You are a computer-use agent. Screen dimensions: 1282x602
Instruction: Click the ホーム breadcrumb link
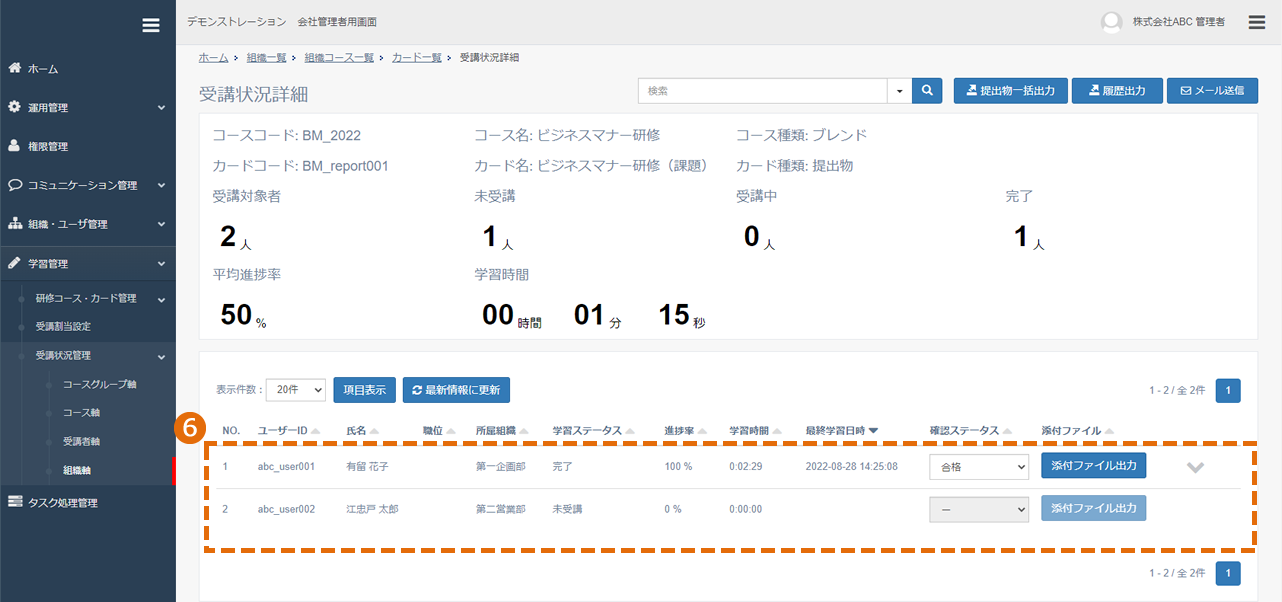(213, 58)
